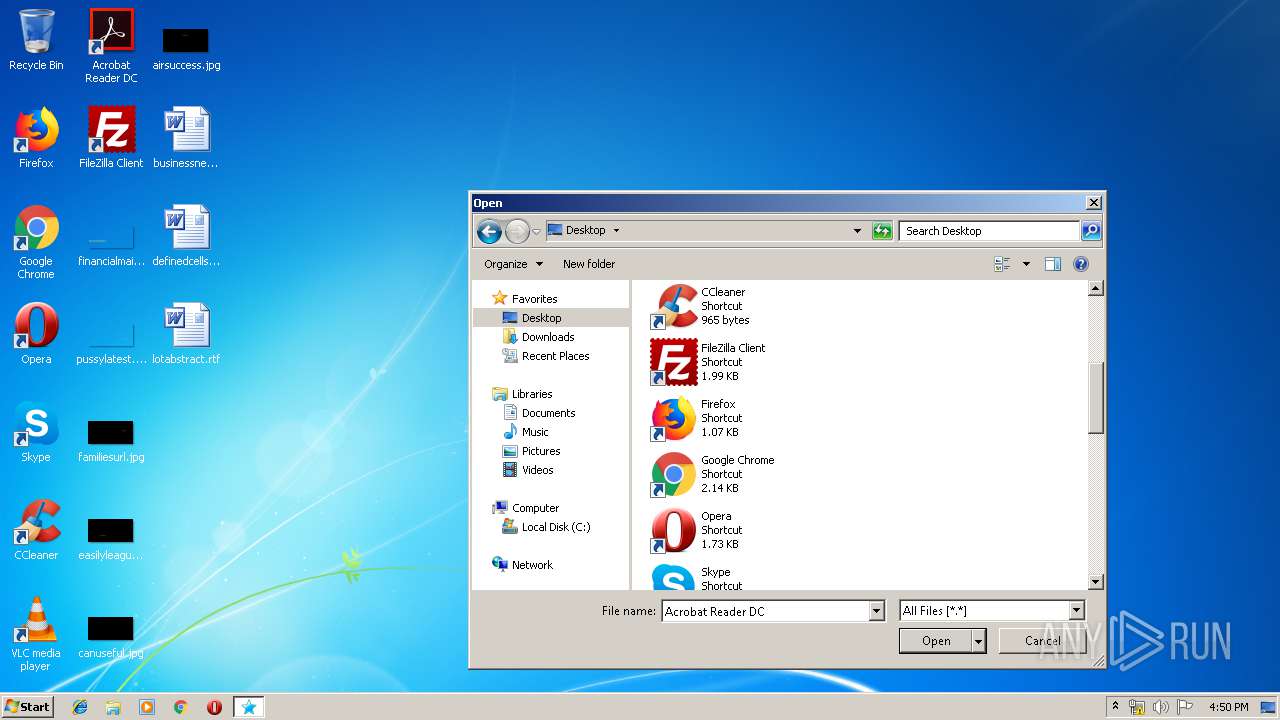Select FileZilla Client desktop shortcut
1280x720 pixels.
[x=111, y=138]
